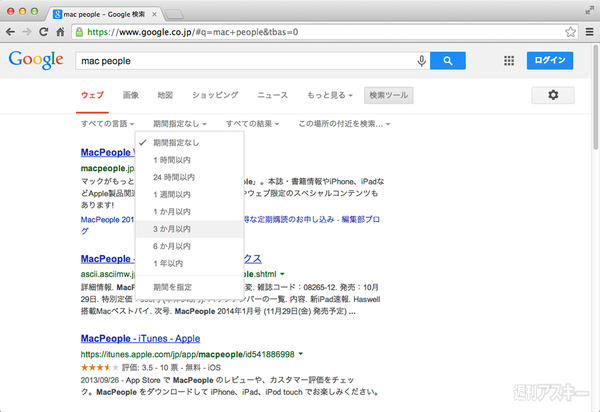Open the すべての結果 dropdown

tap(253, 124)
